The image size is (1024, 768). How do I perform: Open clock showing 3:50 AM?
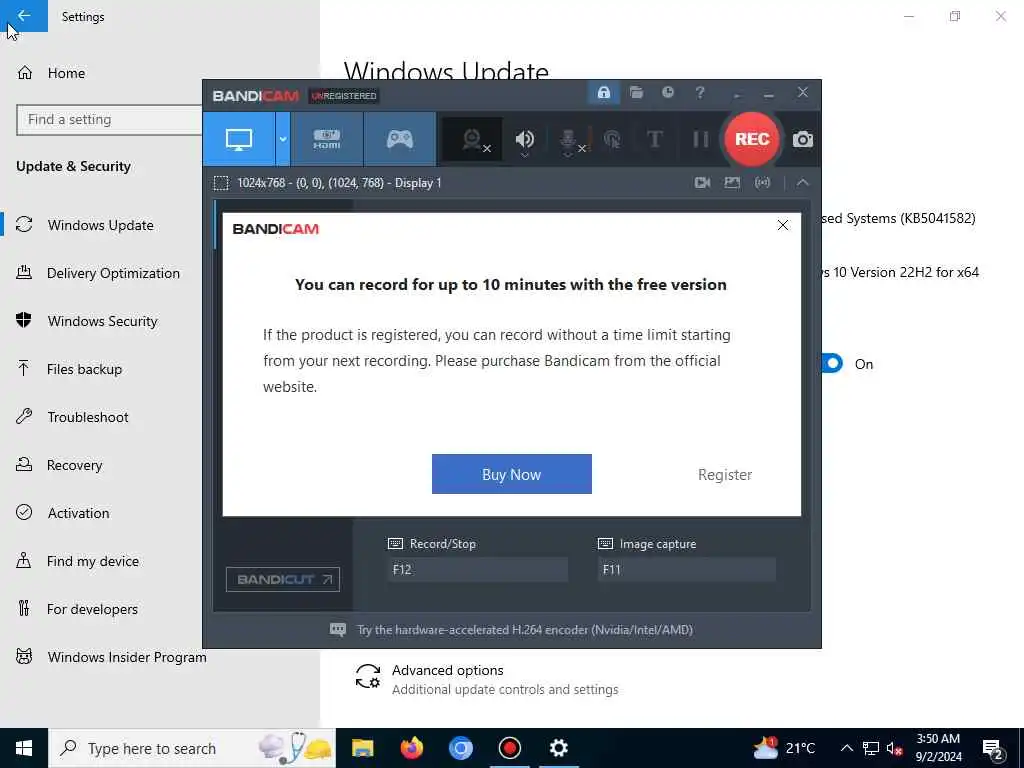pyautogui.click(x=938, y=748)
